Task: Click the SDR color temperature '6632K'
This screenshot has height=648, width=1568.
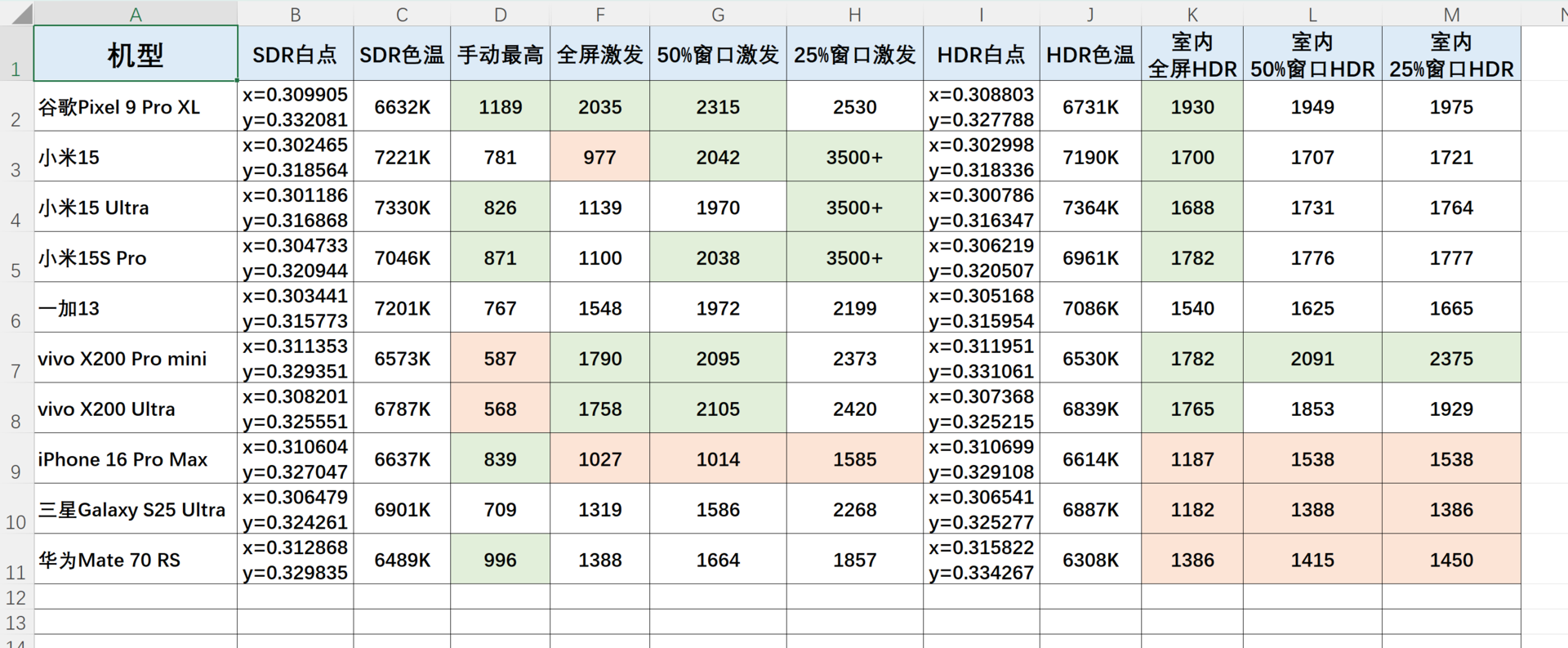Action: [402, 106]
